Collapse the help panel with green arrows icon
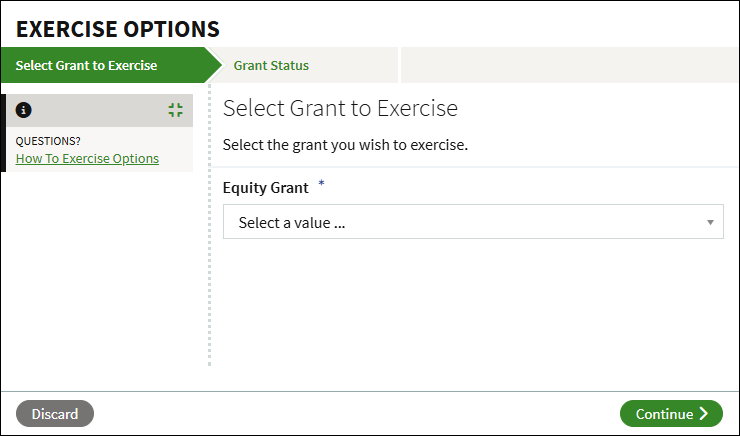740x436 pixels. point(176,110)
